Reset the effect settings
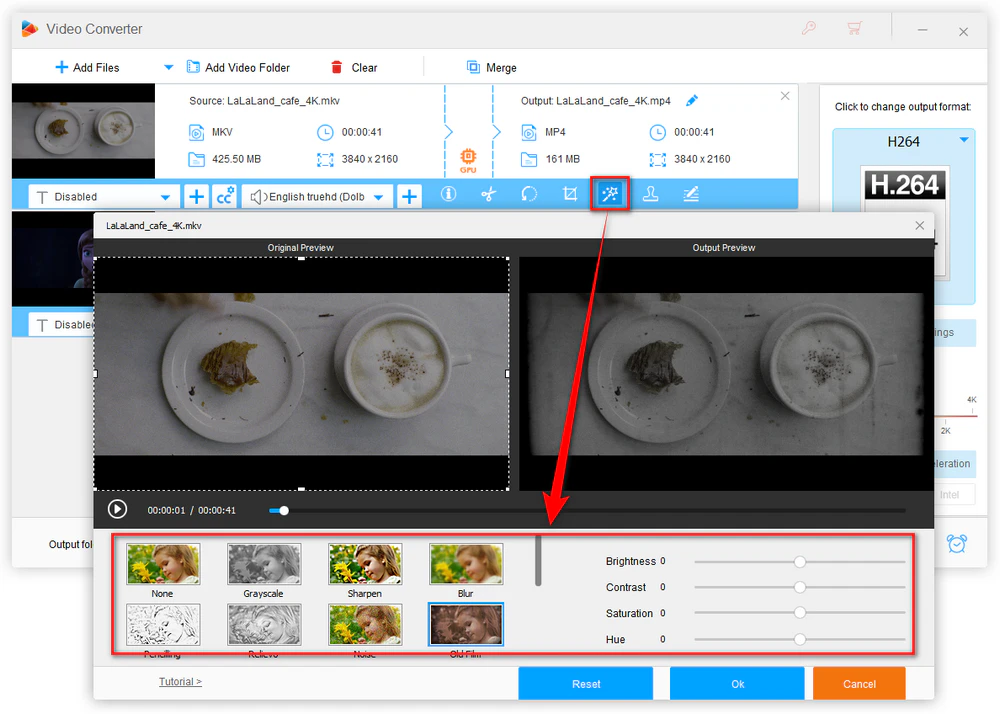 click(x=585, y=683)
